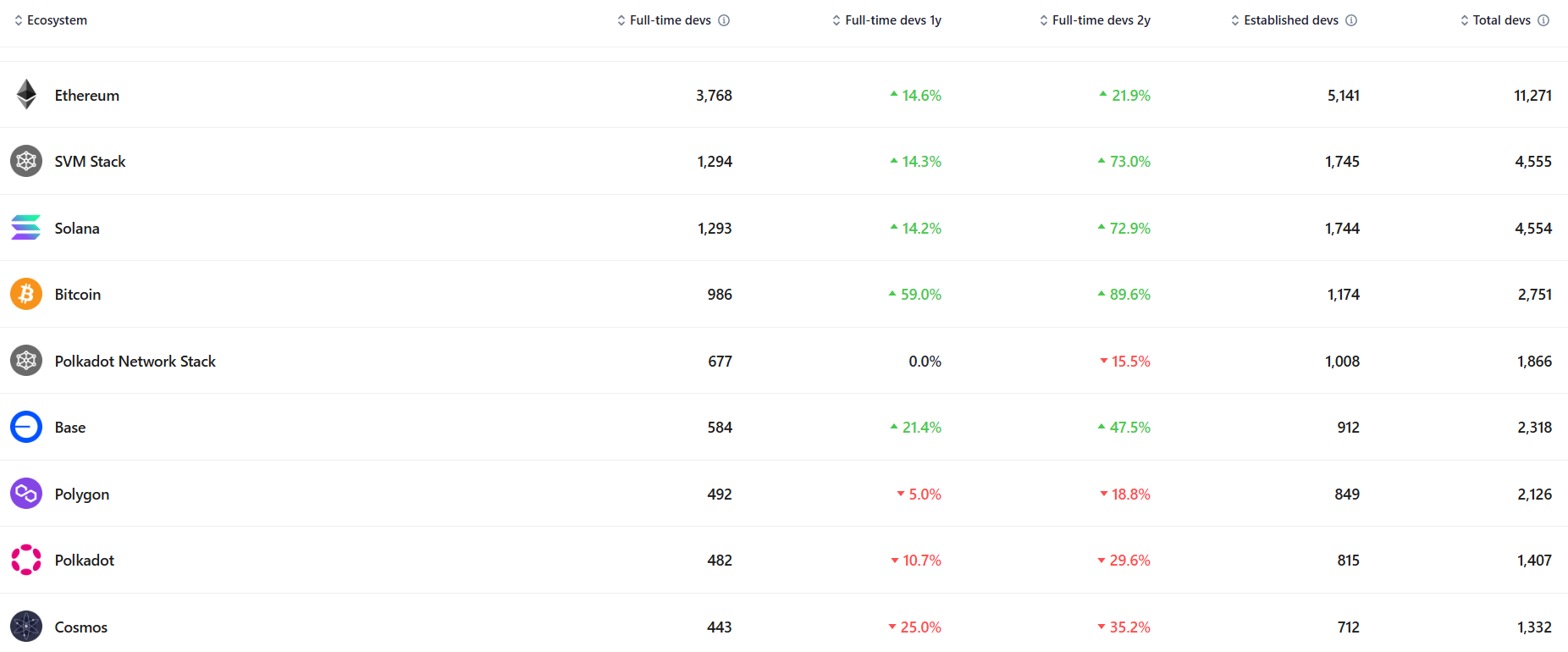Screen dimensions: 1568x652
Task: Click info icon next to Total devs
Action: (1543, 20)
